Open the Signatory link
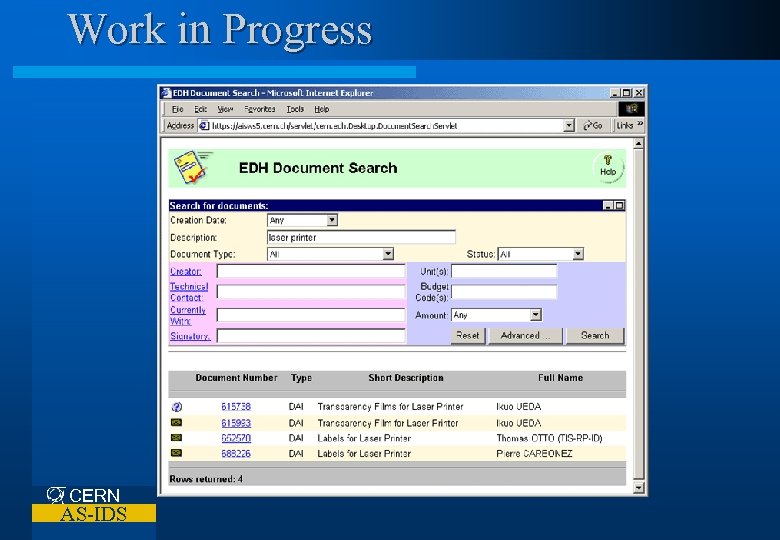 click(191, 336)
